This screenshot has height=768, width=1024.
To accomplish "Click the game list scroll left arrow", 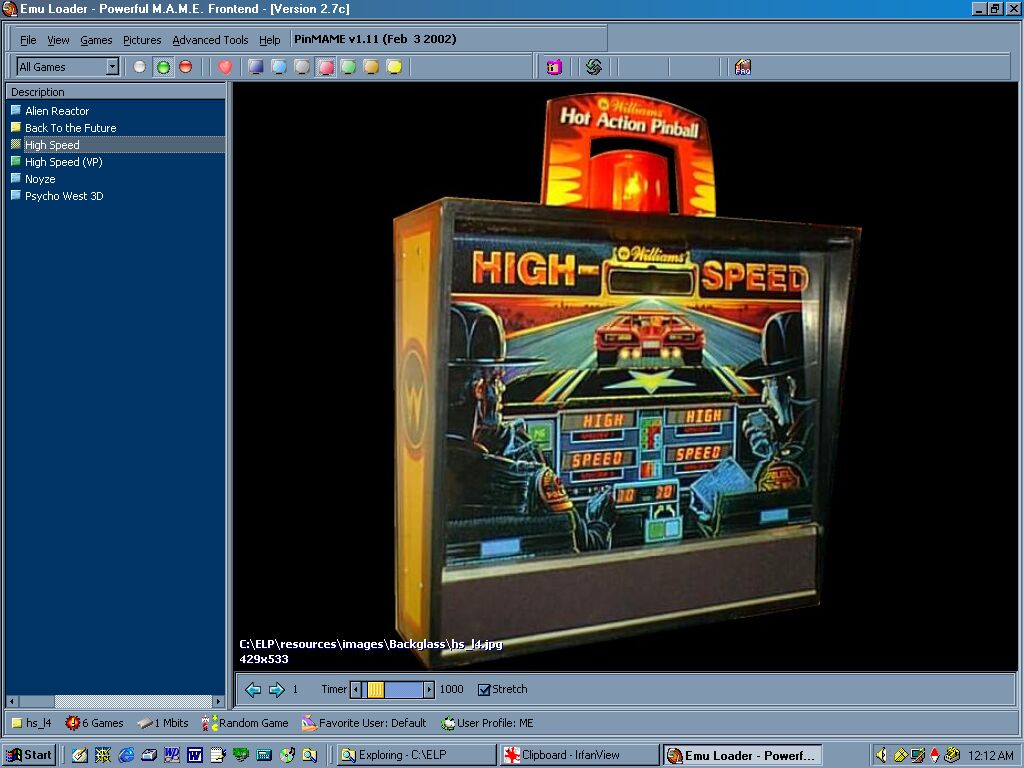I will pos(12,701).
